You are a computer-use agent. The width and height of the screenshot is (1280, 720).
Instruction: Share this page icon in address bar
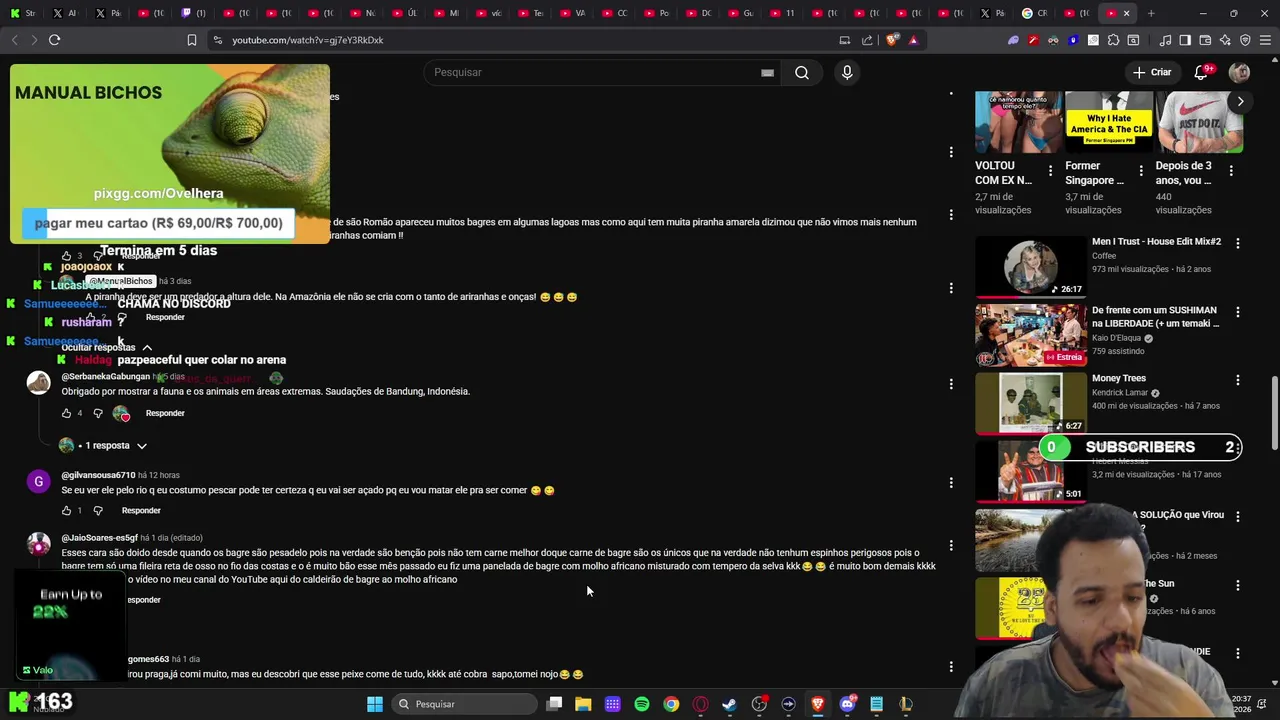click(867, 40)
